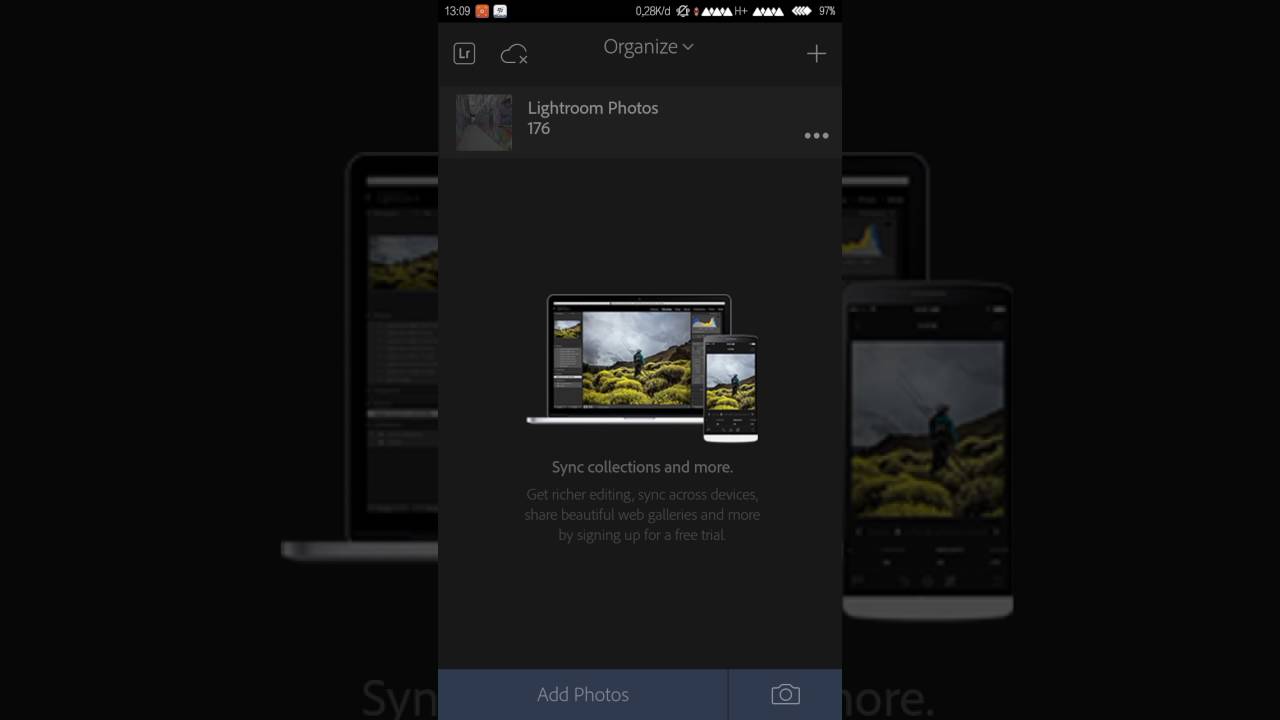1280x720 pixels.
Task: Tap the cloud sync disabled icon
Action: click(514, 54)
